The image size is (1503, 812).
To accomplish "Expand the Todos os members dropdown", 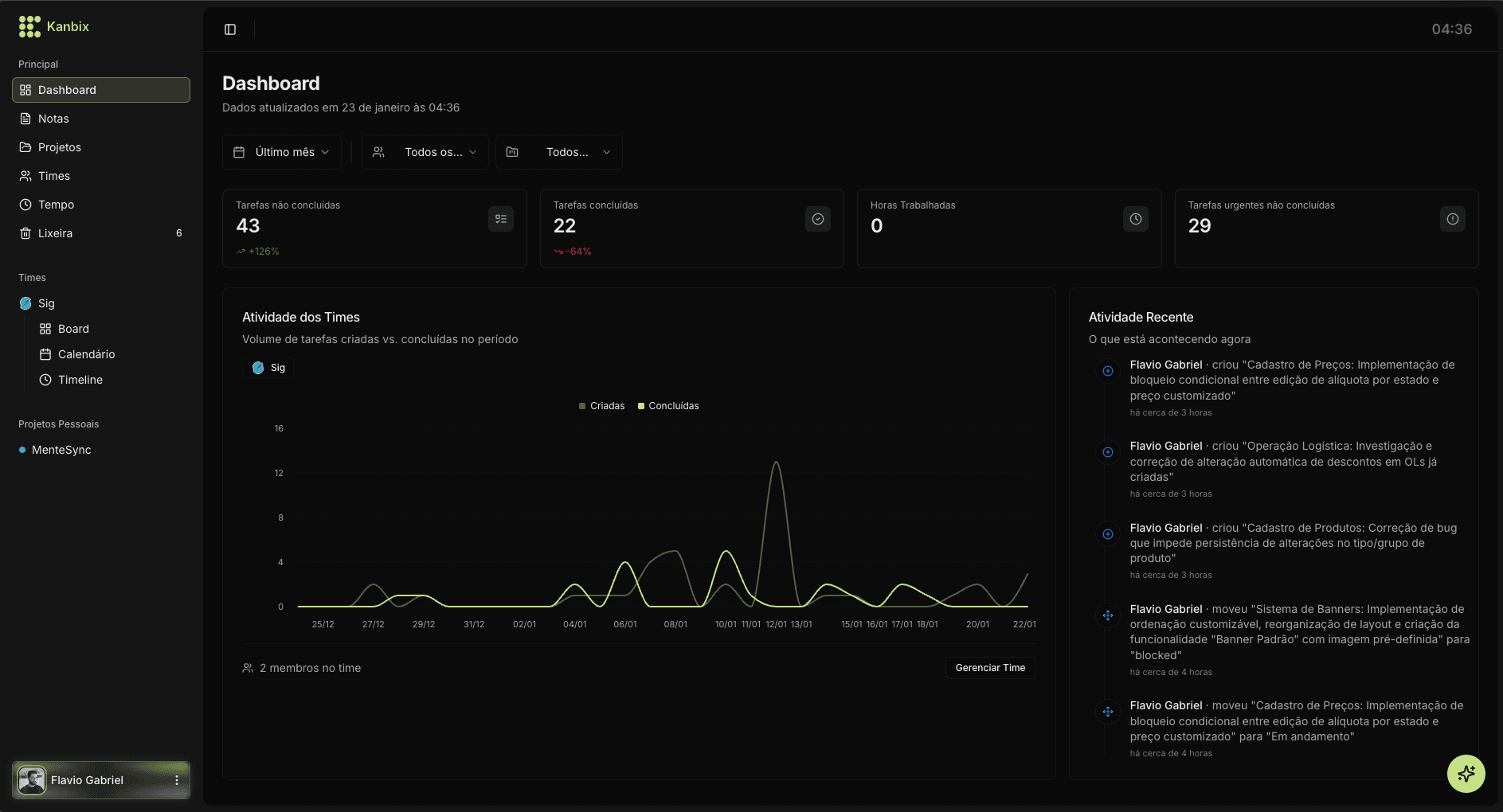I will [425, 152].
